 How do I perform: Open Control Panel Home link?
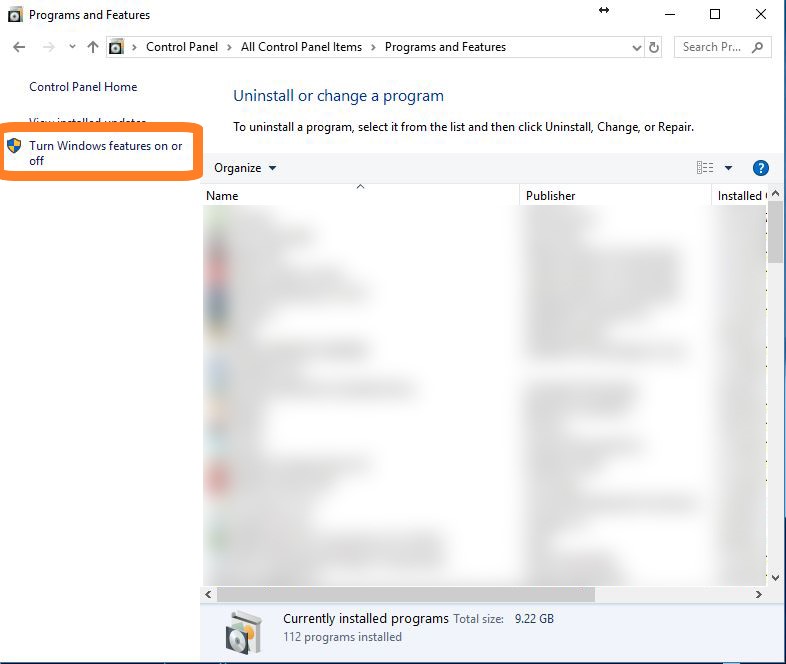pyautogui.click(x=83, y=87)
